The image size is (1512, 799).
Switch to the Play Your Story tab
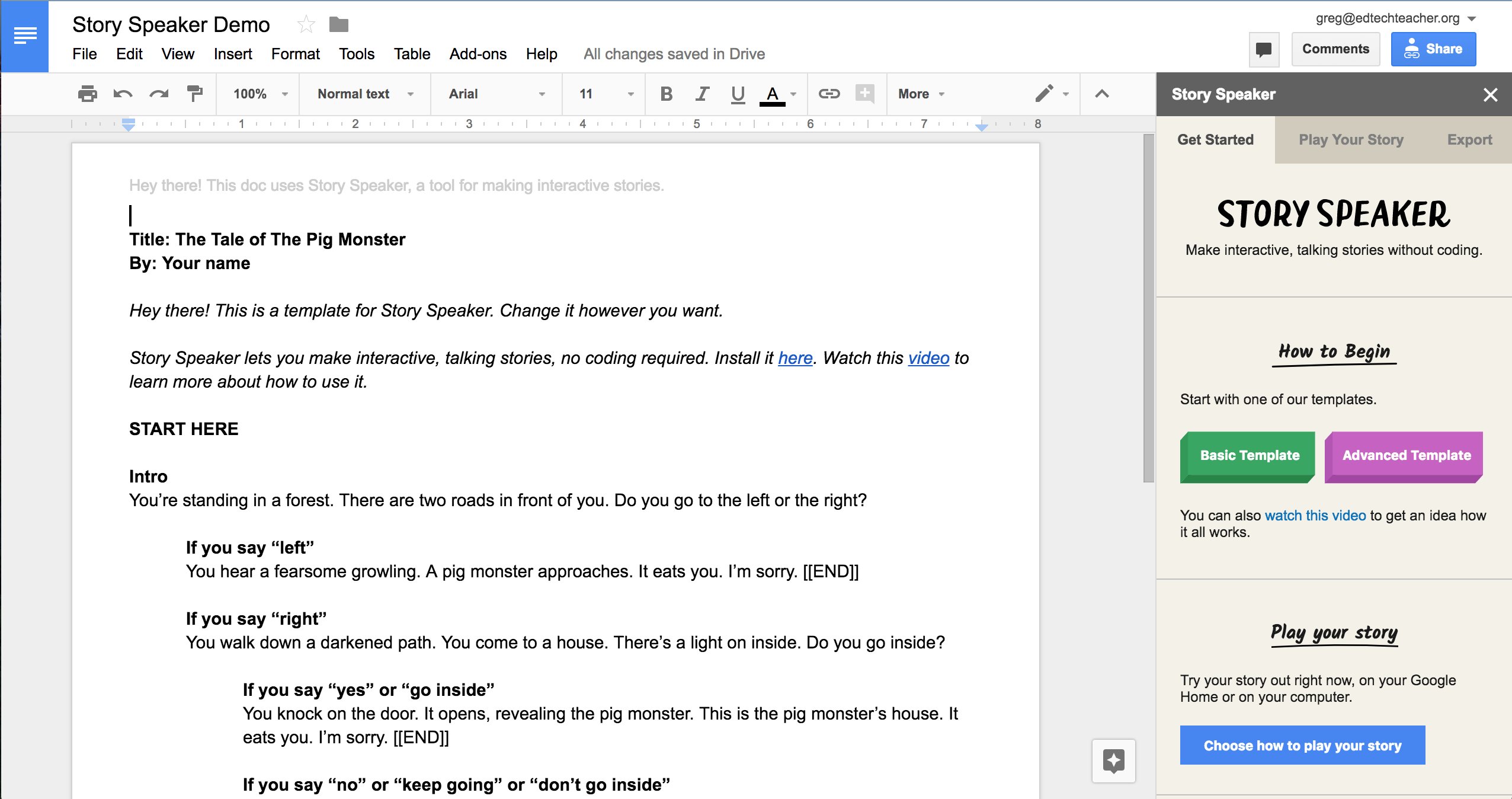click(x=1351, y=140)
